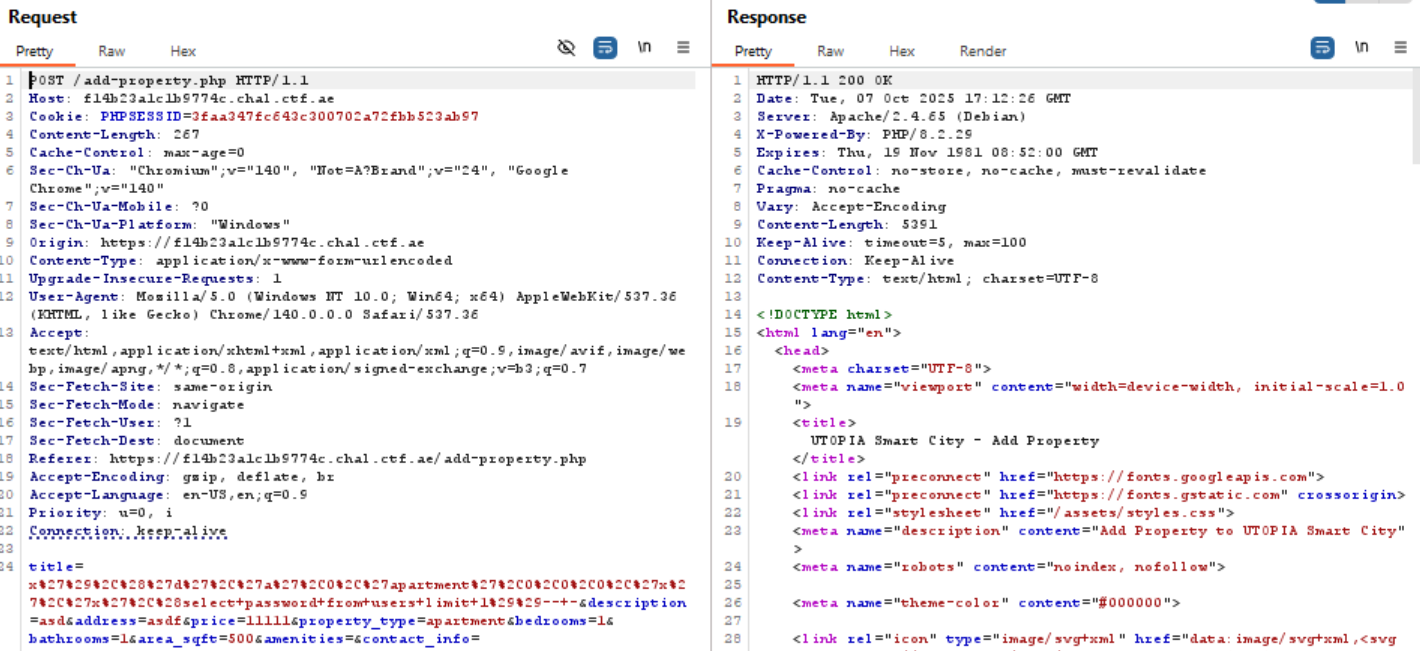
Task: Click 'Server: Apache/2.4.65 (Debian)' response header
Action: pyautogui.click(x=891, y=117)
